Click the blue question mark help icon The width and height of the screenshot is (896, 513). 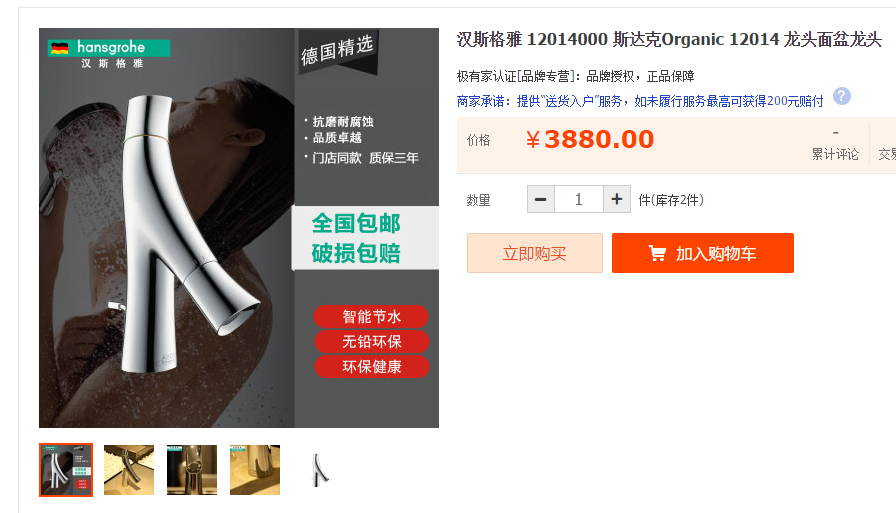click(841, 97)
